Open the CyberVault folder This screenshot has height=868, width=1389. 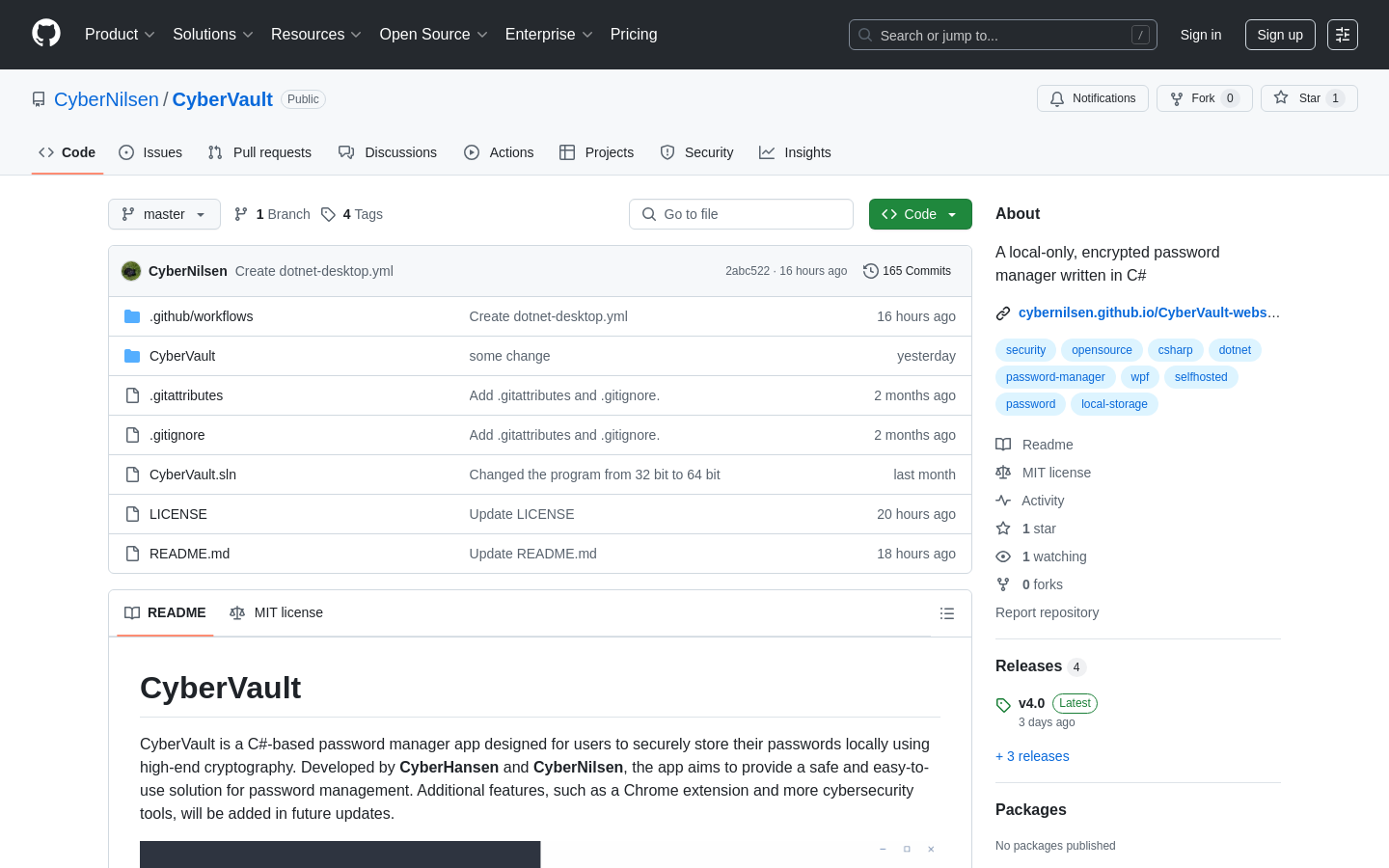point(182,356)
